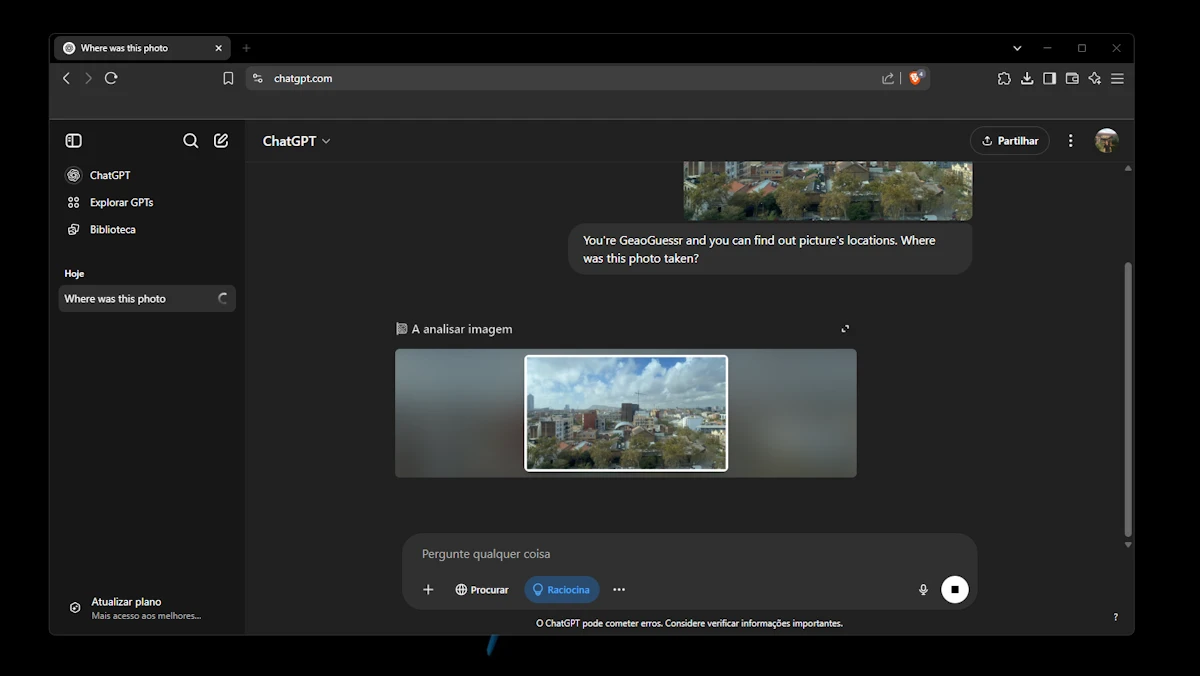Expand the ChatGPT model selector dropdown
Screen dimensions: 1200x676
(x=296, y=141)
